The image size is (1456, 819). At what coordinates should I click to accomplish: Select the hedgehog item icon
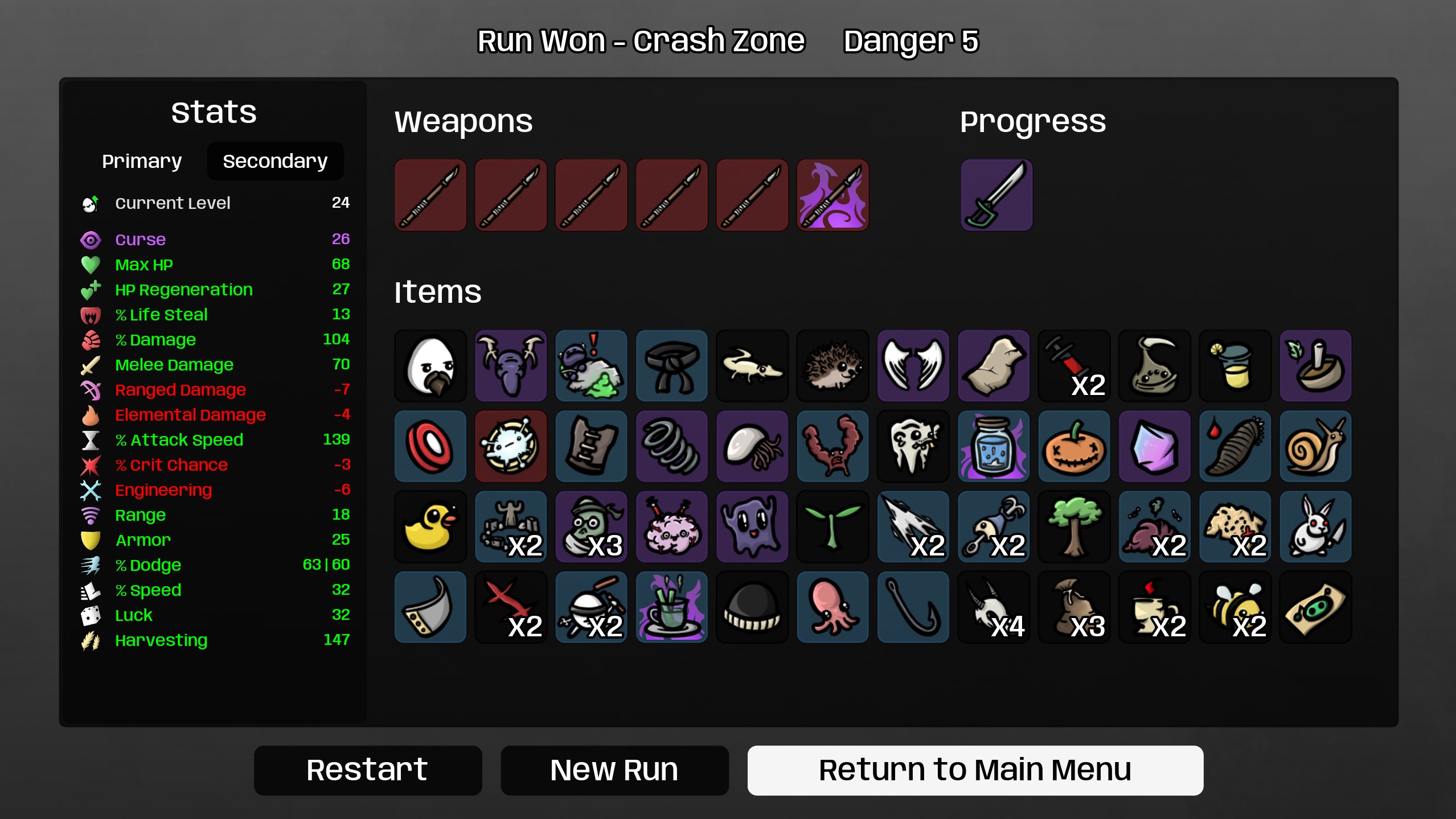(x=832, y=366)
